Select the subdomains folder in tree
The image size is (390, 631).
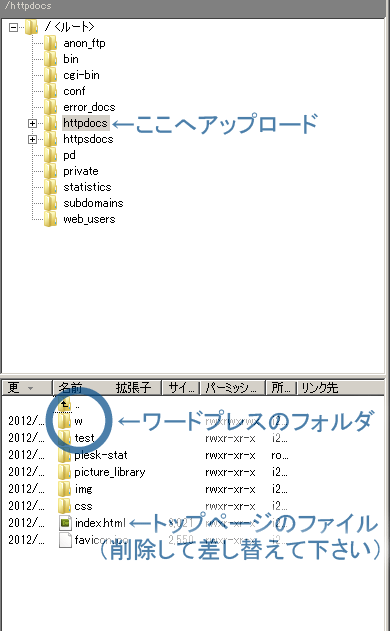93,203
